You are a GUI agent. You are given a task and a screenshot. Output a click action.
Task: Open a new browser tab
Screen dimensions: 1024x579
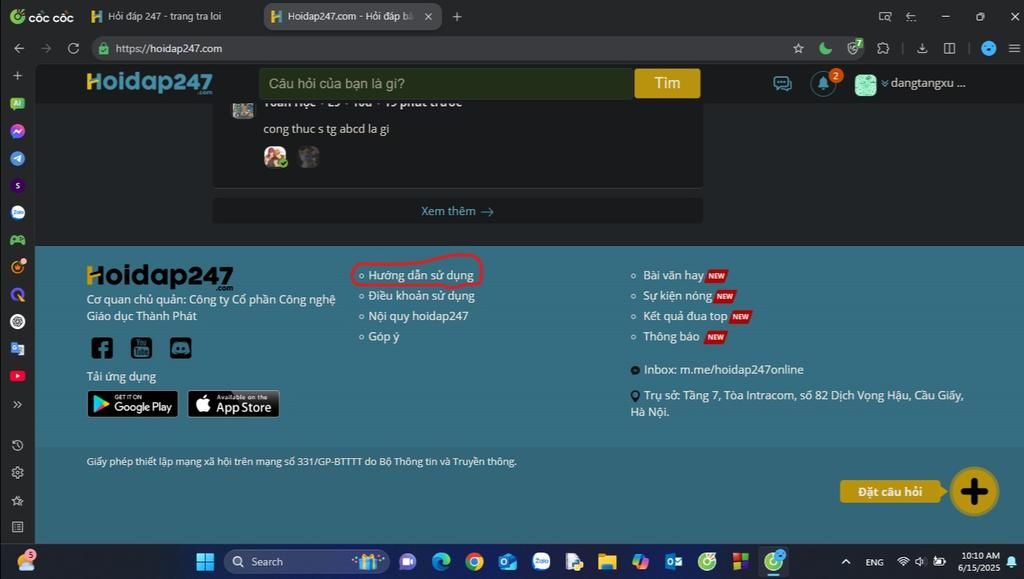coord(457,16)
